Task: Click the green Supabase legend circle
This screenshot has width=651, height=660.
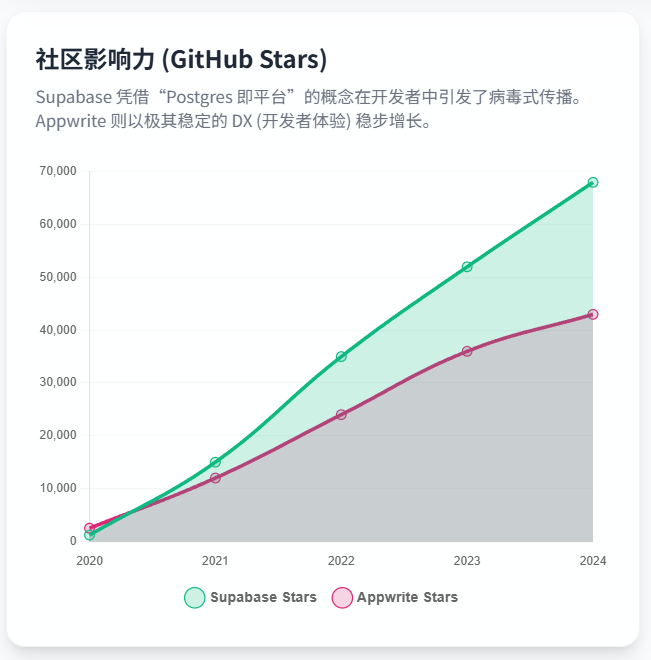Action: (x=194, y=598)
